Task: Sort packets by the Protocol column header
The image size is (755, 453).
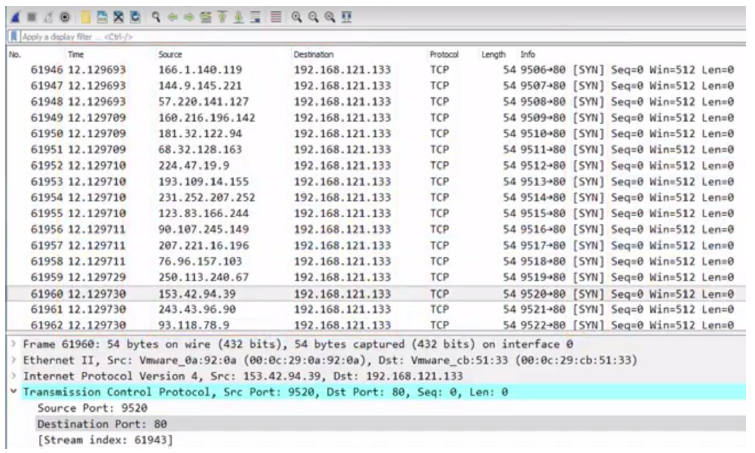Action: click(x=443, y=53)
